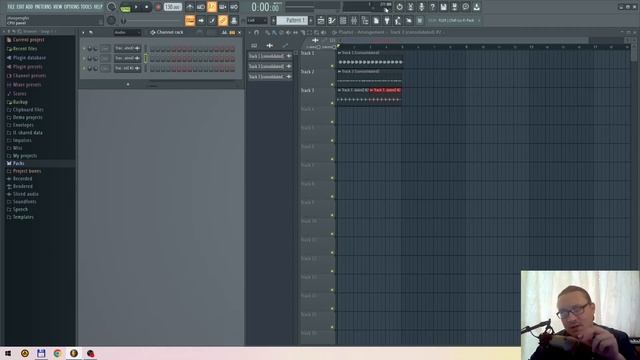The image size is (640, 360).
Task: Click the chat bubble icon
Action: click(466, 7)
